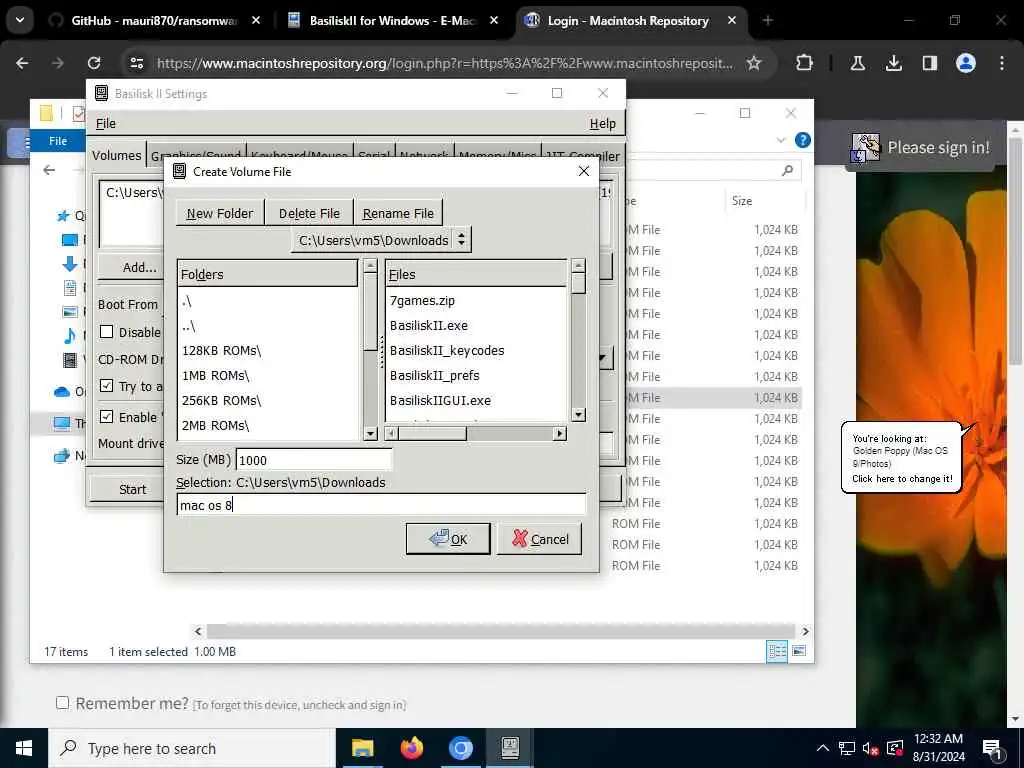Select the 1MB ROMs\ folder
This screenshot has width=1024, height=768.
216,376
